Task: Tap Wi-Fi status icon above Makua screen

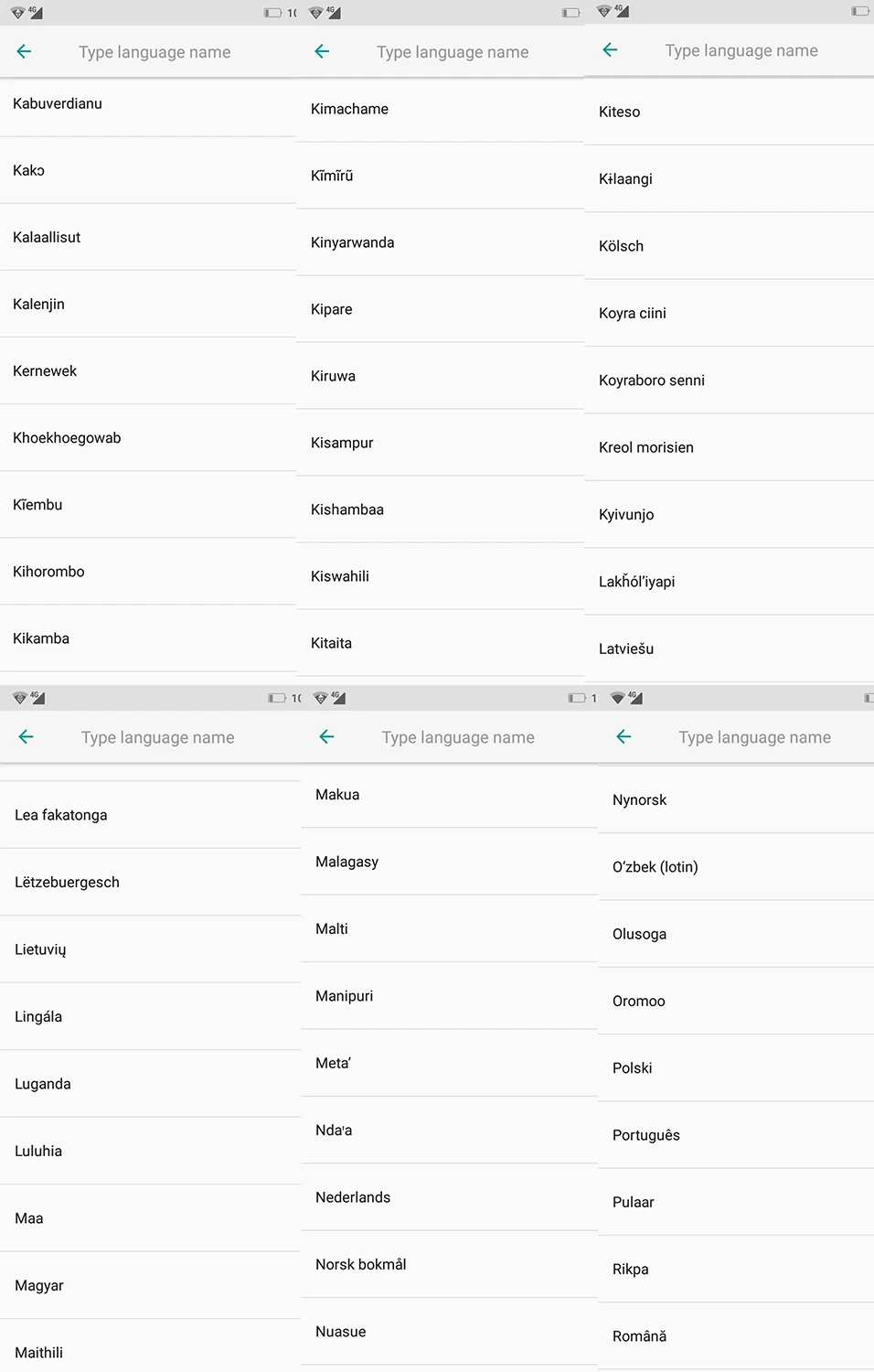Action: pos(320,698)
